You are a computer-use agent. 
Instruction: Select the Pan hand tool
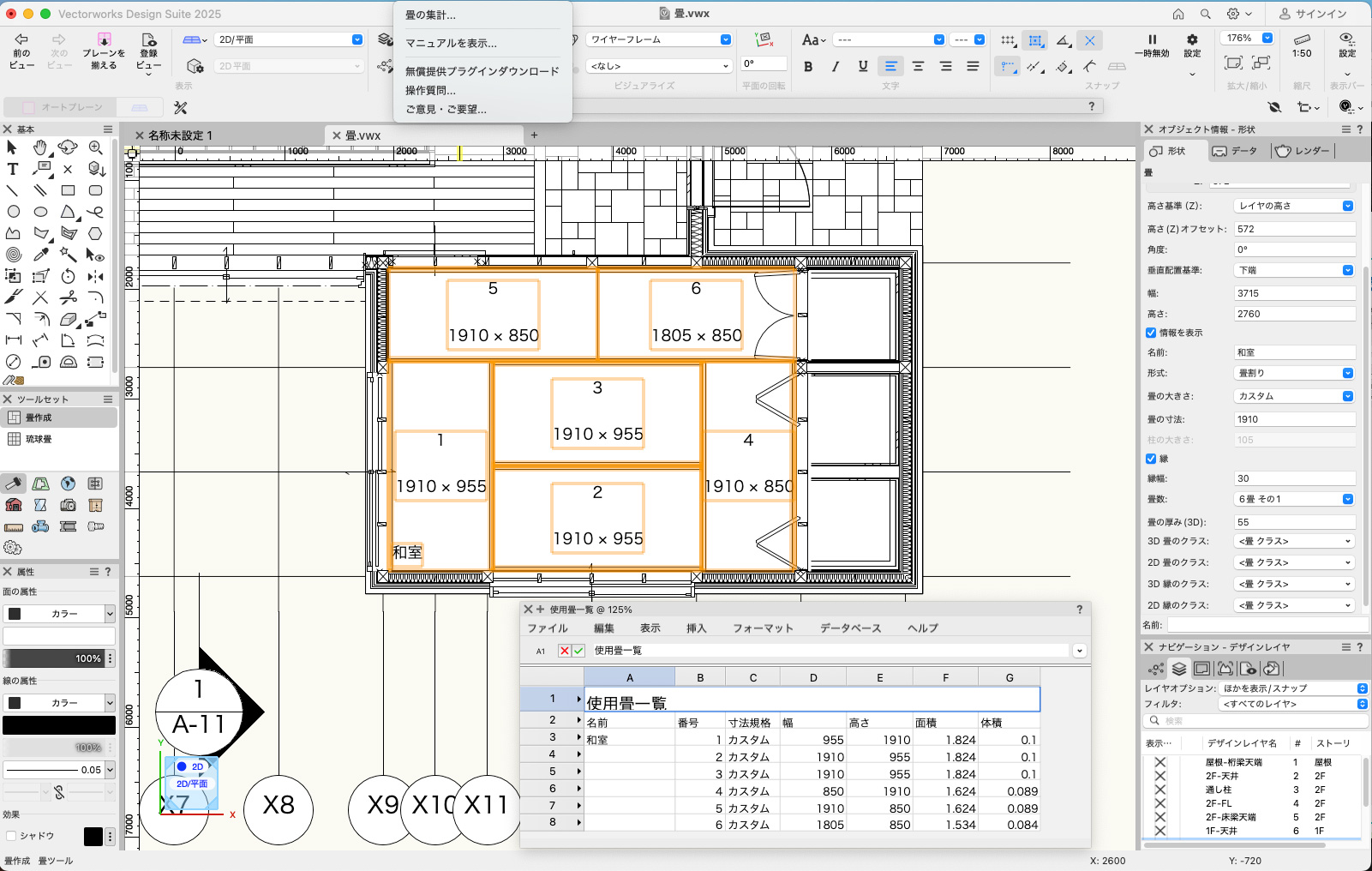coord(40,147)
